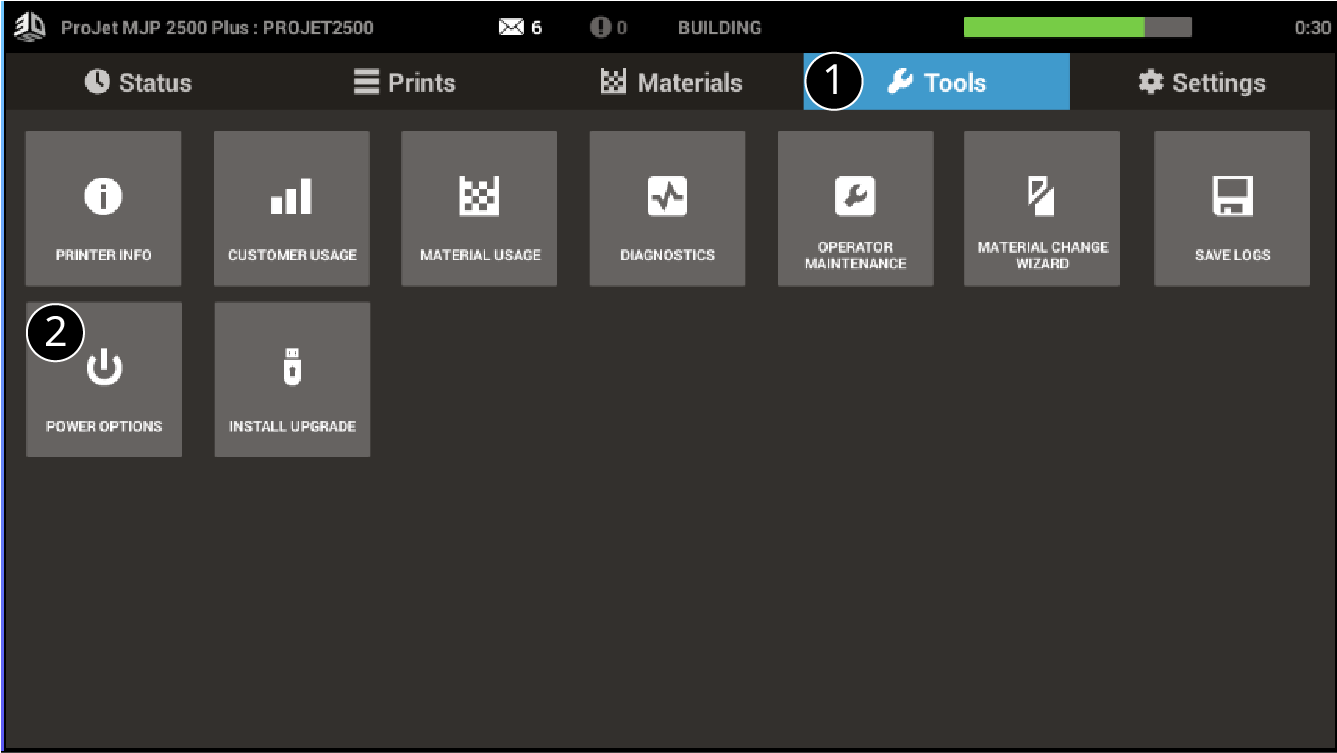
Task: Open the Material Usage tile
Action: (x=479, y=209)
